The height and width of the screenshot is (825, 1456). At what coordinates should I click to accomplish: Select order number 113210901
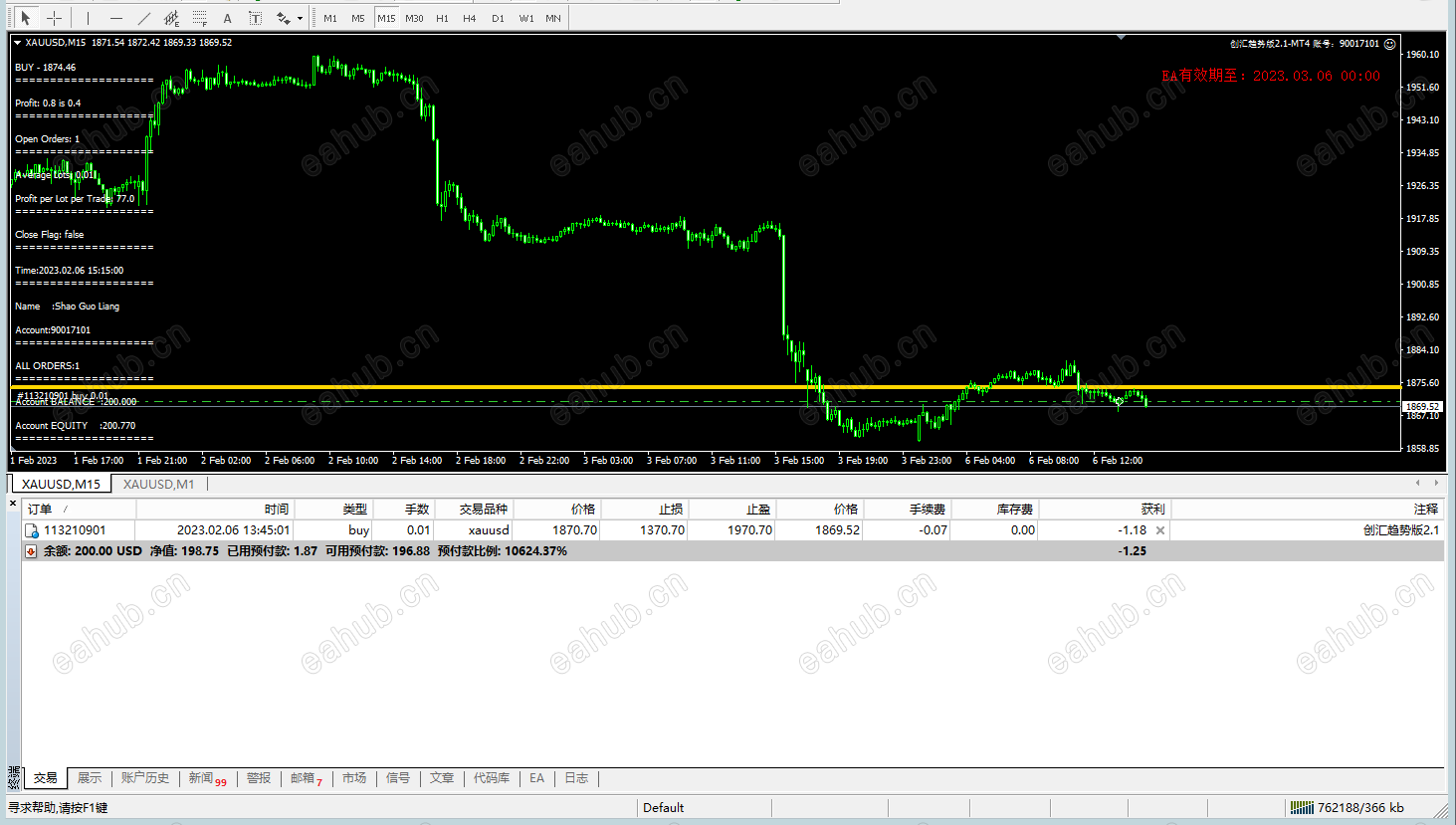click(75, 530)
